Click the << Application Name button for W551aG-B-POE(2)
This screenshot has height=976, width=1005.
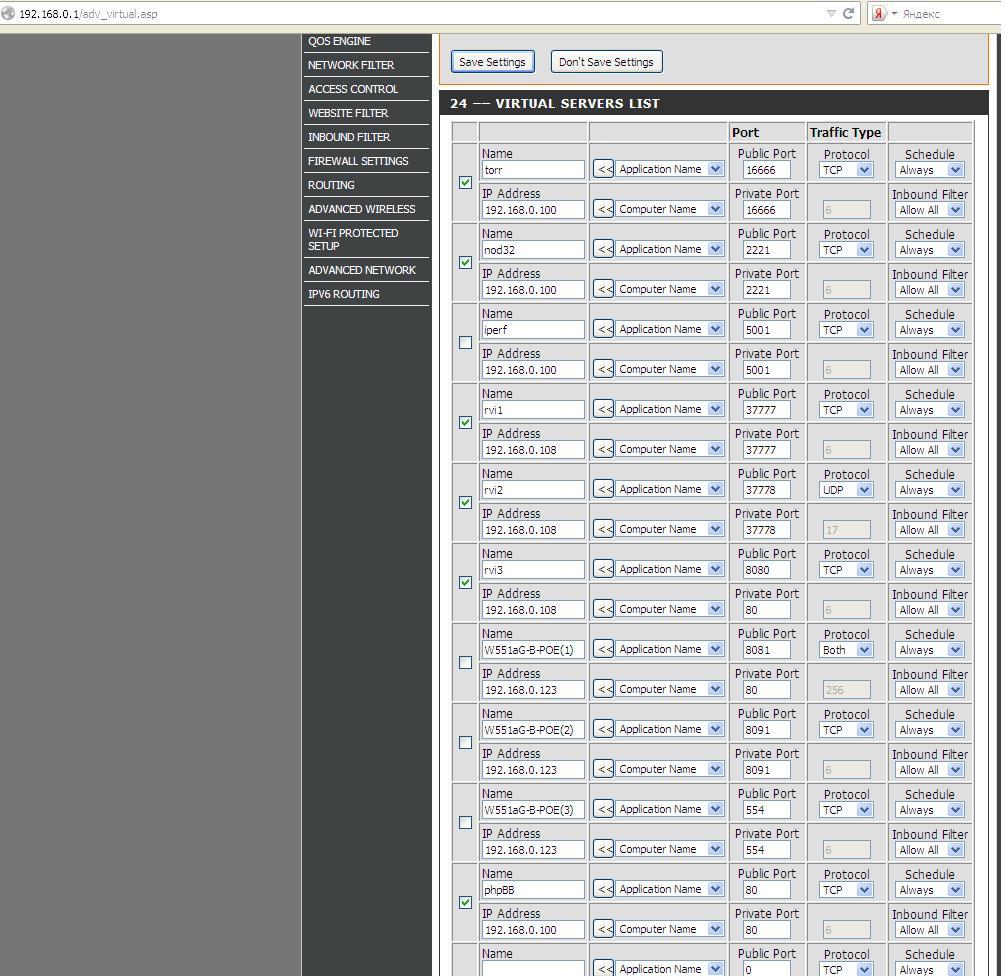pyautogui.click(x=604, y=729)
